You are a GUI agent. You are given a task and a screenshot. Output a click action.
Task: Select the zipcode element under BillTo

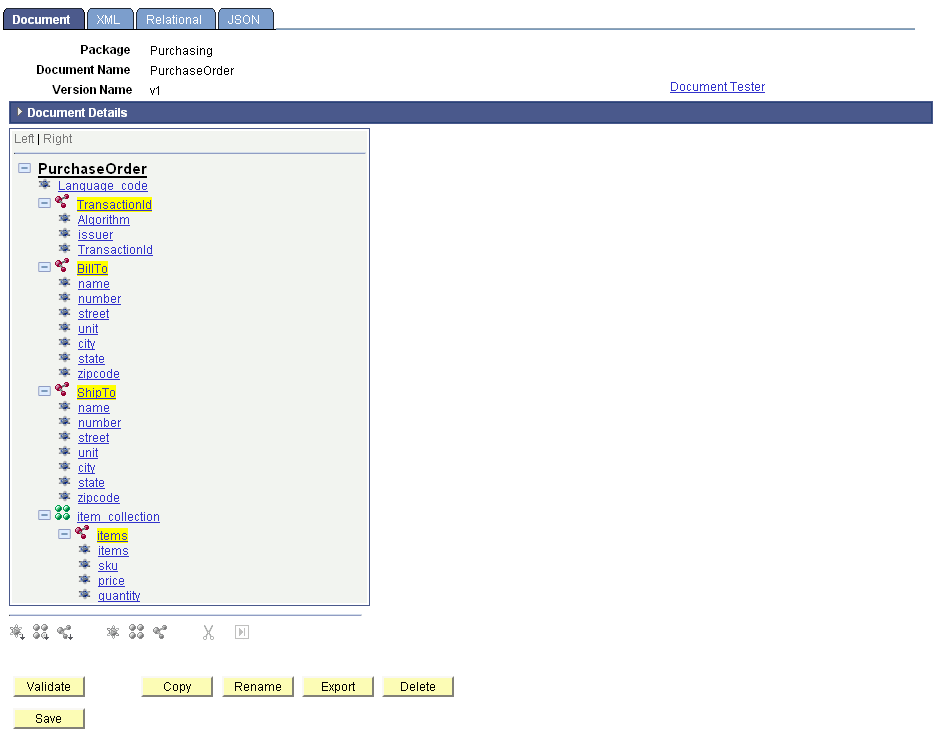(x=98, y=373)
